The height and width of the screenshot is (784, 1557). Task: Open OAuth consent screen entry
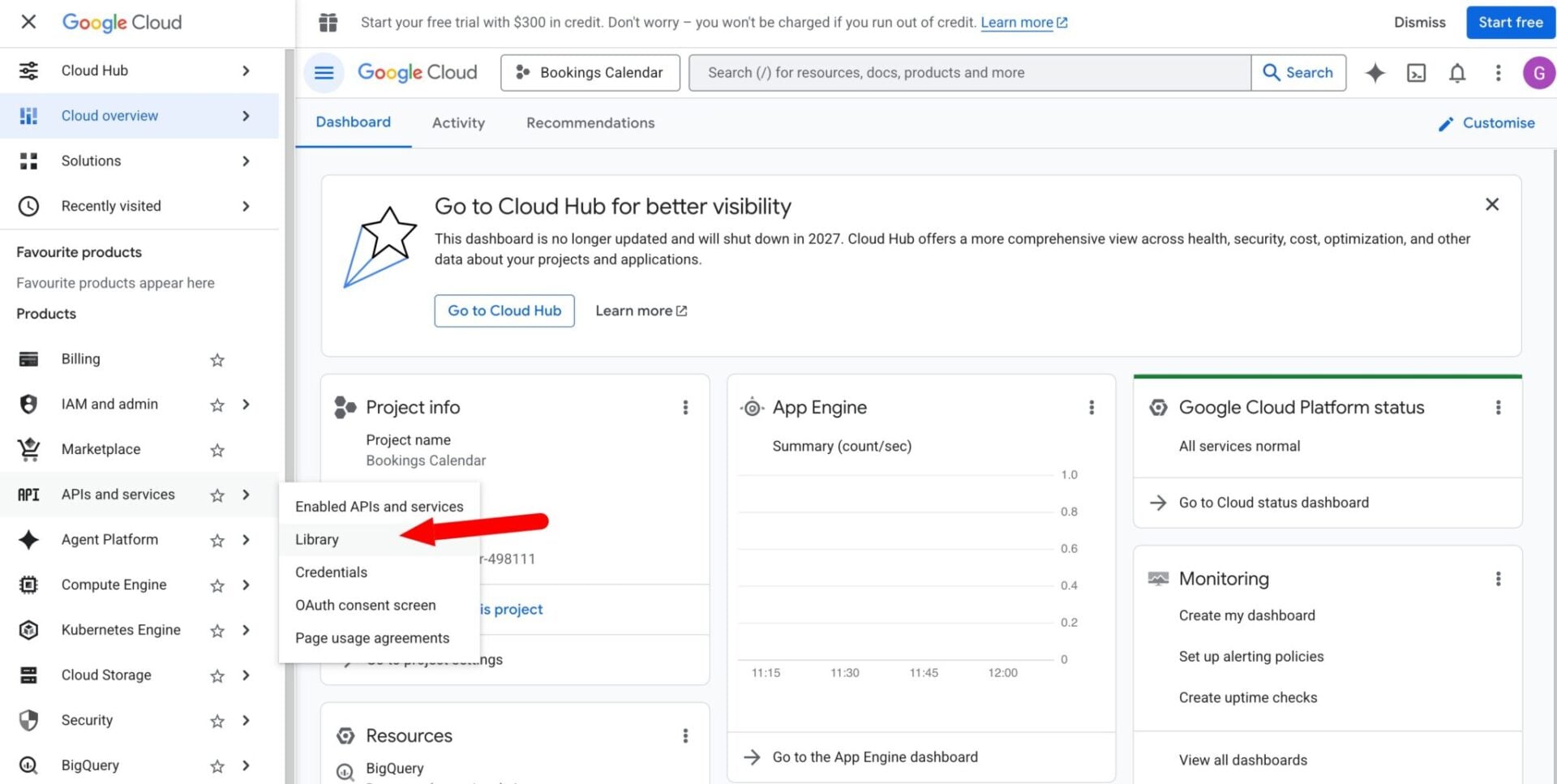380,606
